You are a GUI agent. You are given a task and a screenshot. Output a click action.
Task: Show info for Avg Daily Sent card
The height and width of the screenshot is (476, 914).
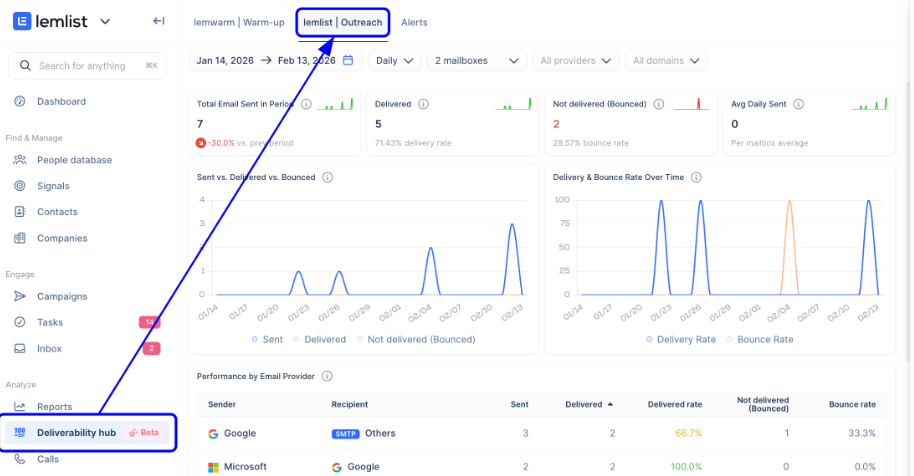799,104
